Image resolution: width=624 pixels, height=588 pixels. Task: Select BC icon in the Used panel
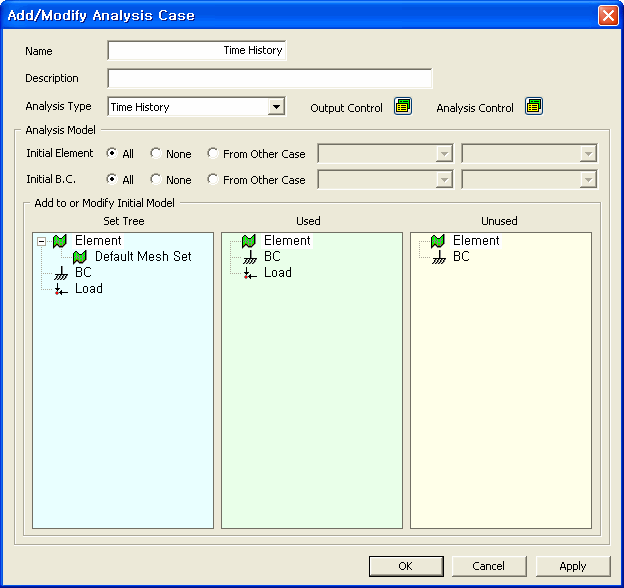point(250,257)
